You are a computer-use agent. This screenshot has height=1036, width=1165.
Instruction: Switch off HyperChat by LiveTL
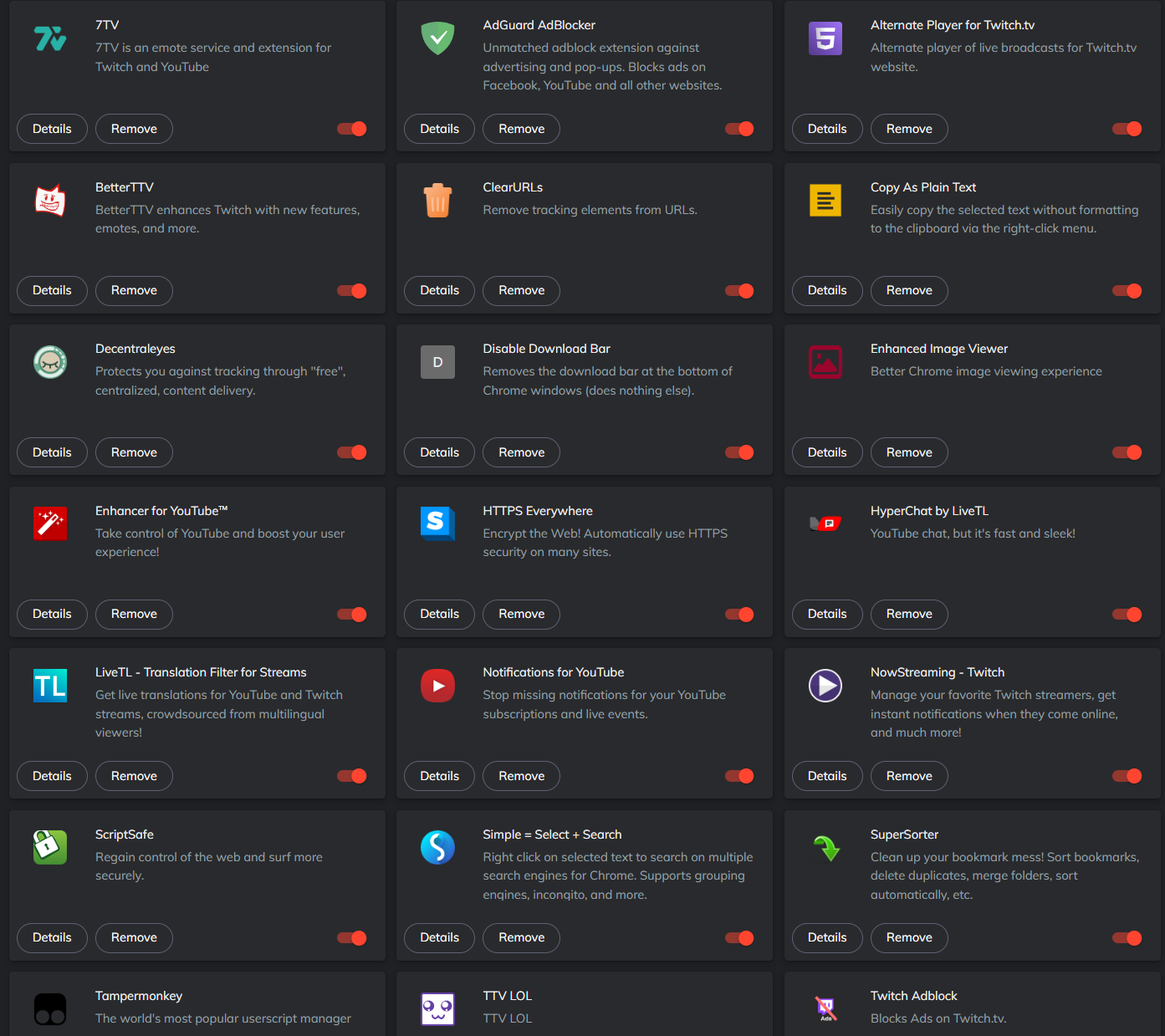pyautogui.click(x=1127, y=615)
